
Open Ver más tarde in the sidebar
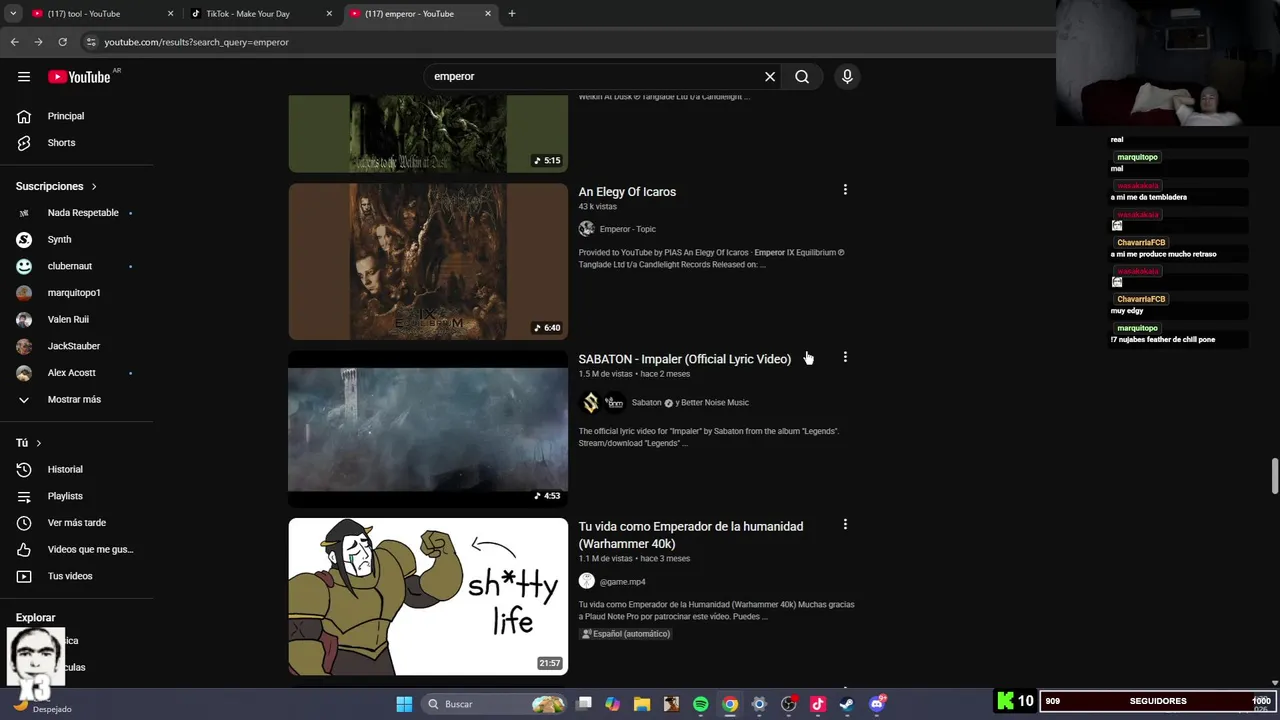[77, 523]
